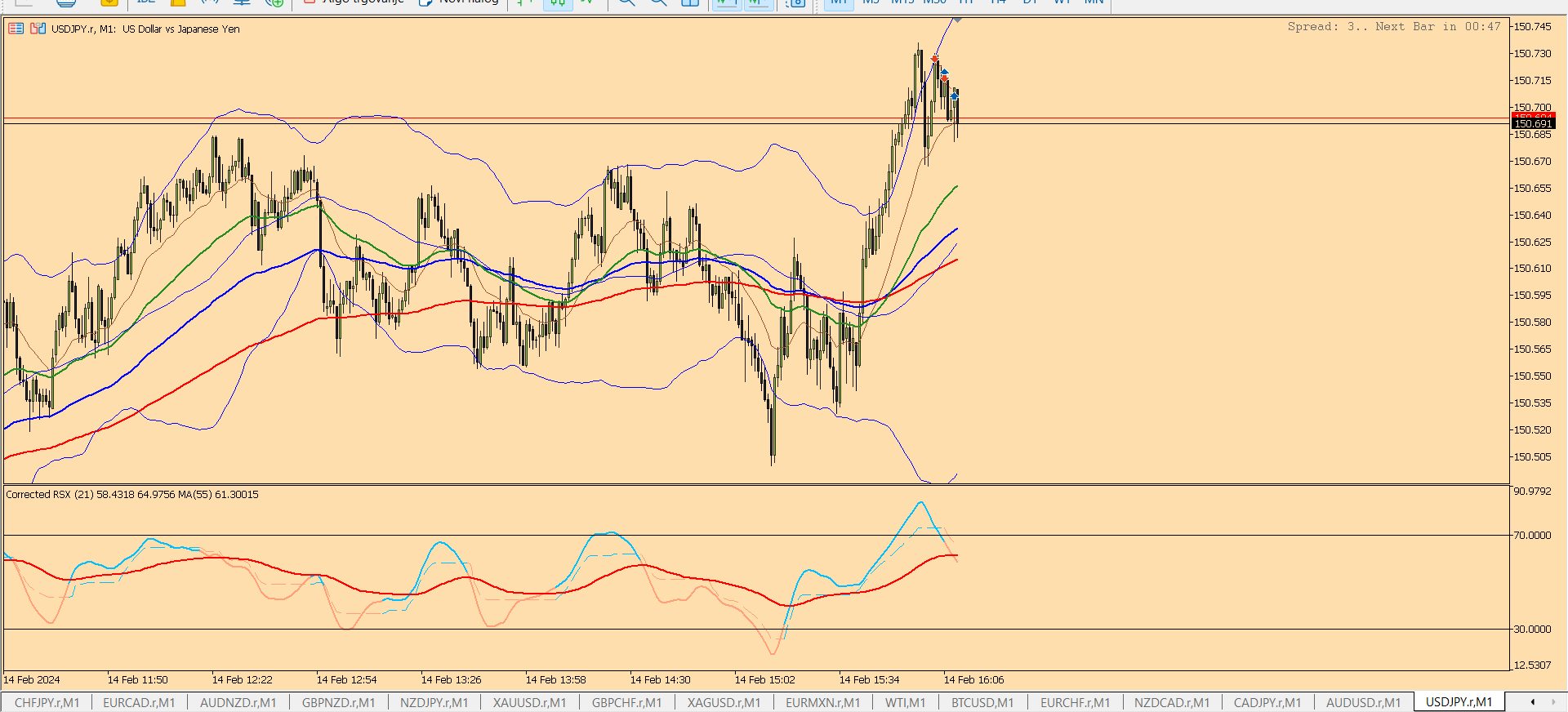Click the '14 Feb 11:50' time axis label

[138, 679]
